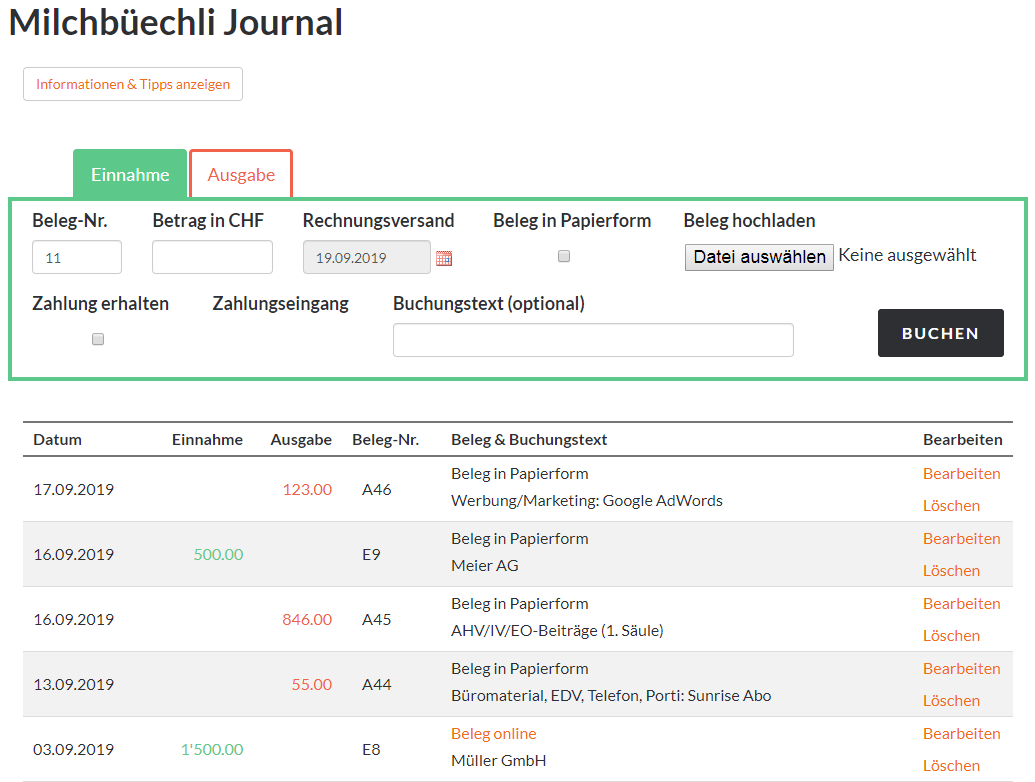Switch to the Ausgabe tab
The height and width of the screenshot is (782, 1035).
[240, 173]
